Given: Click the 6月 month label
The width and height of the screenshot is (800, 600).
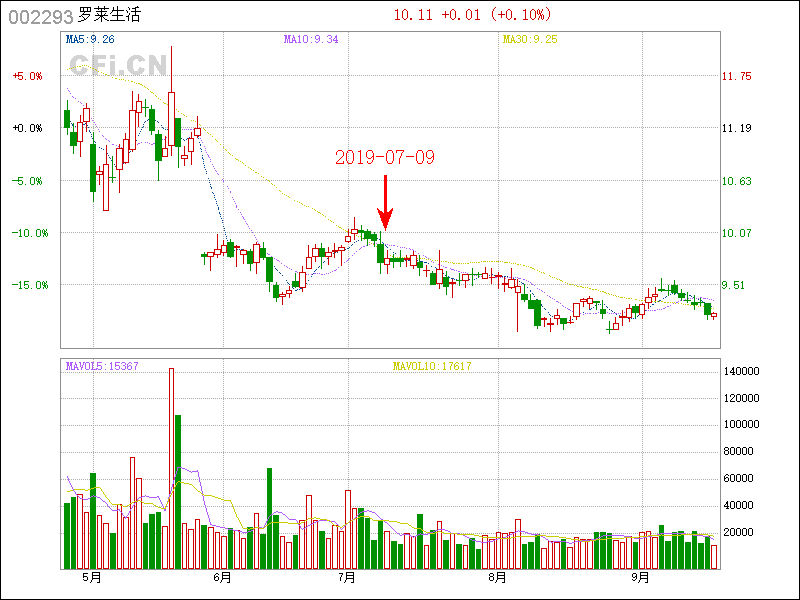Looking at the screenshot, I should (222, 578).
